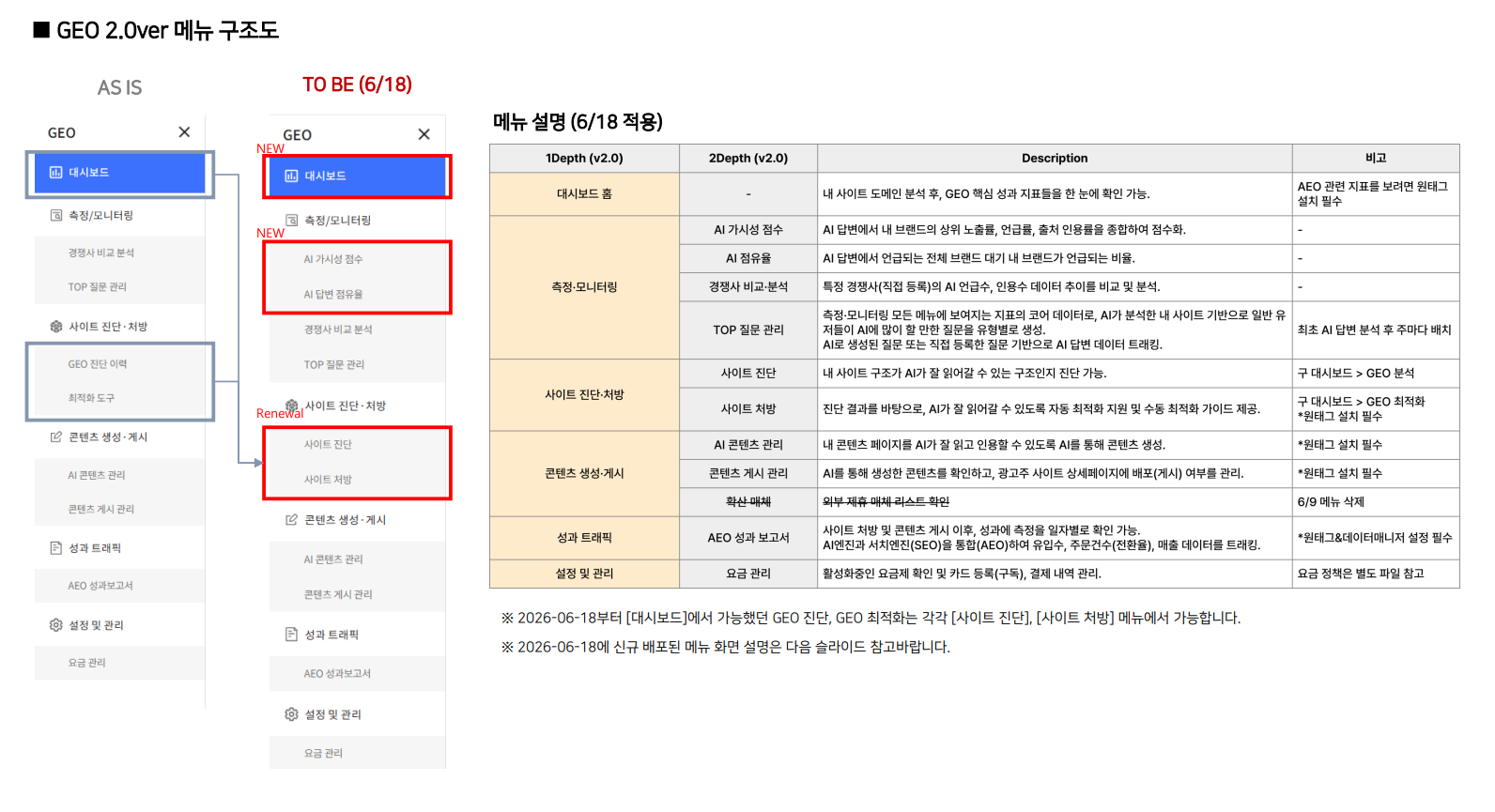Click 성과 트래픽 label in TO BE menu

point(331,635)
